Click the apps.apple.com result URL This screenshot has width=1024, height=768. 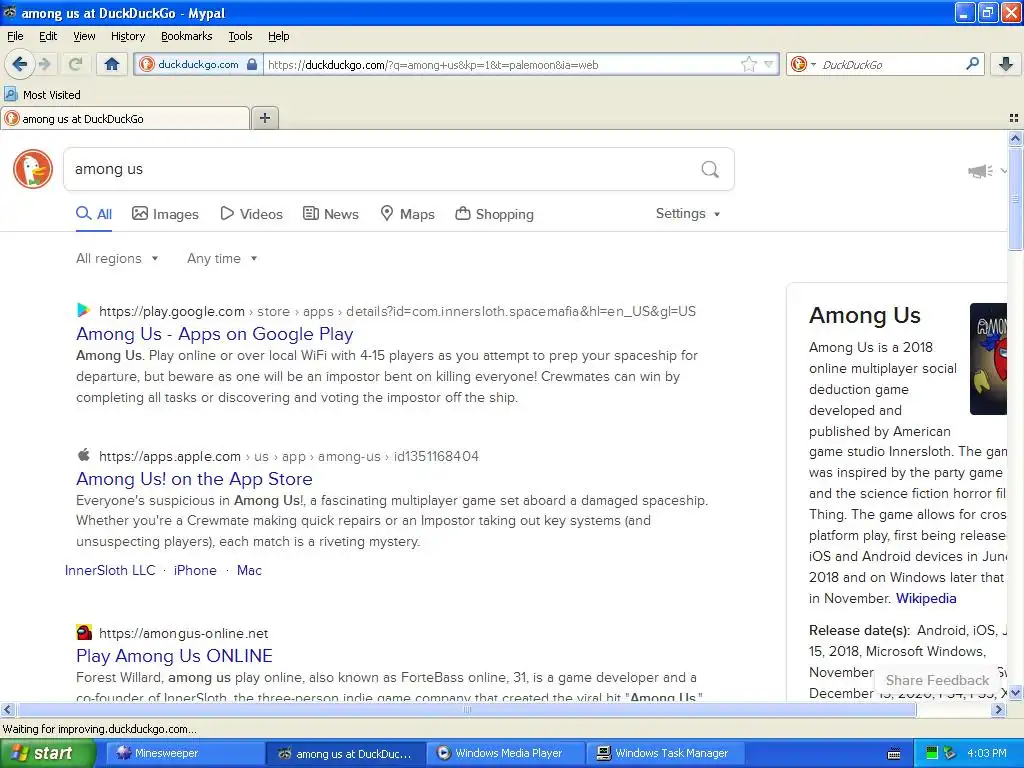[x=289, y=456]
